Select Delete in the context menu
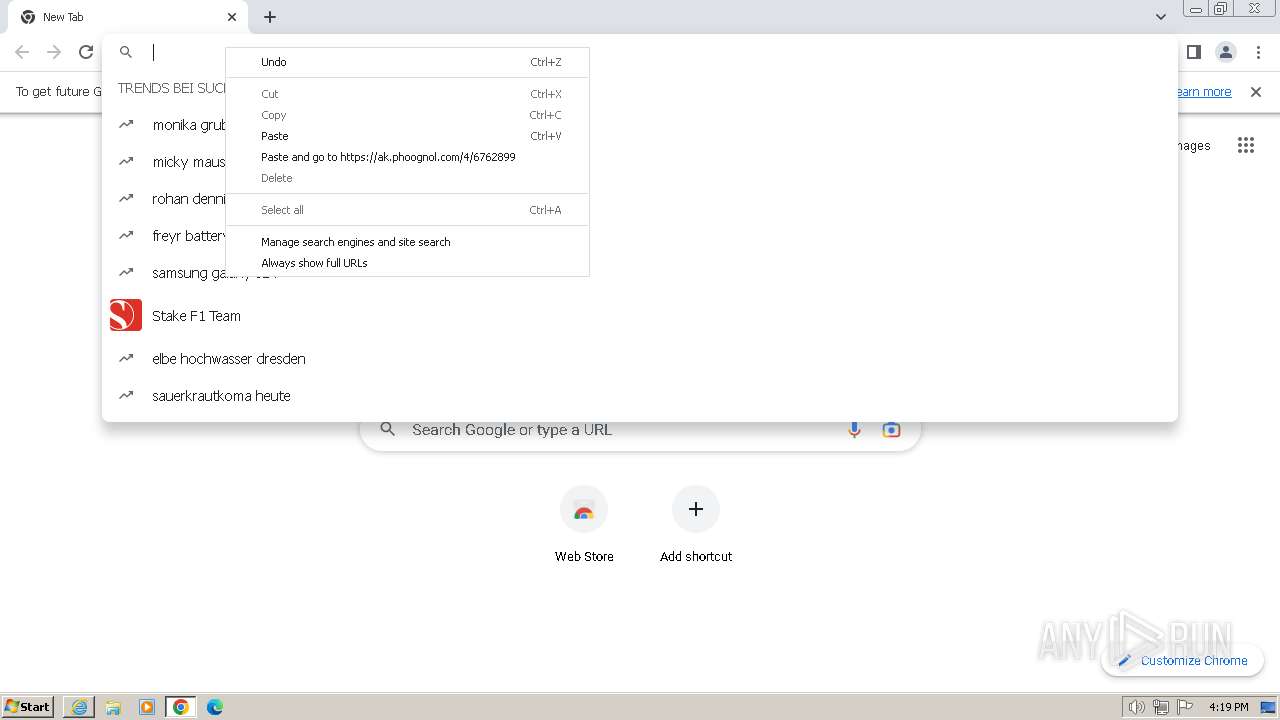 tap(407, 178)
